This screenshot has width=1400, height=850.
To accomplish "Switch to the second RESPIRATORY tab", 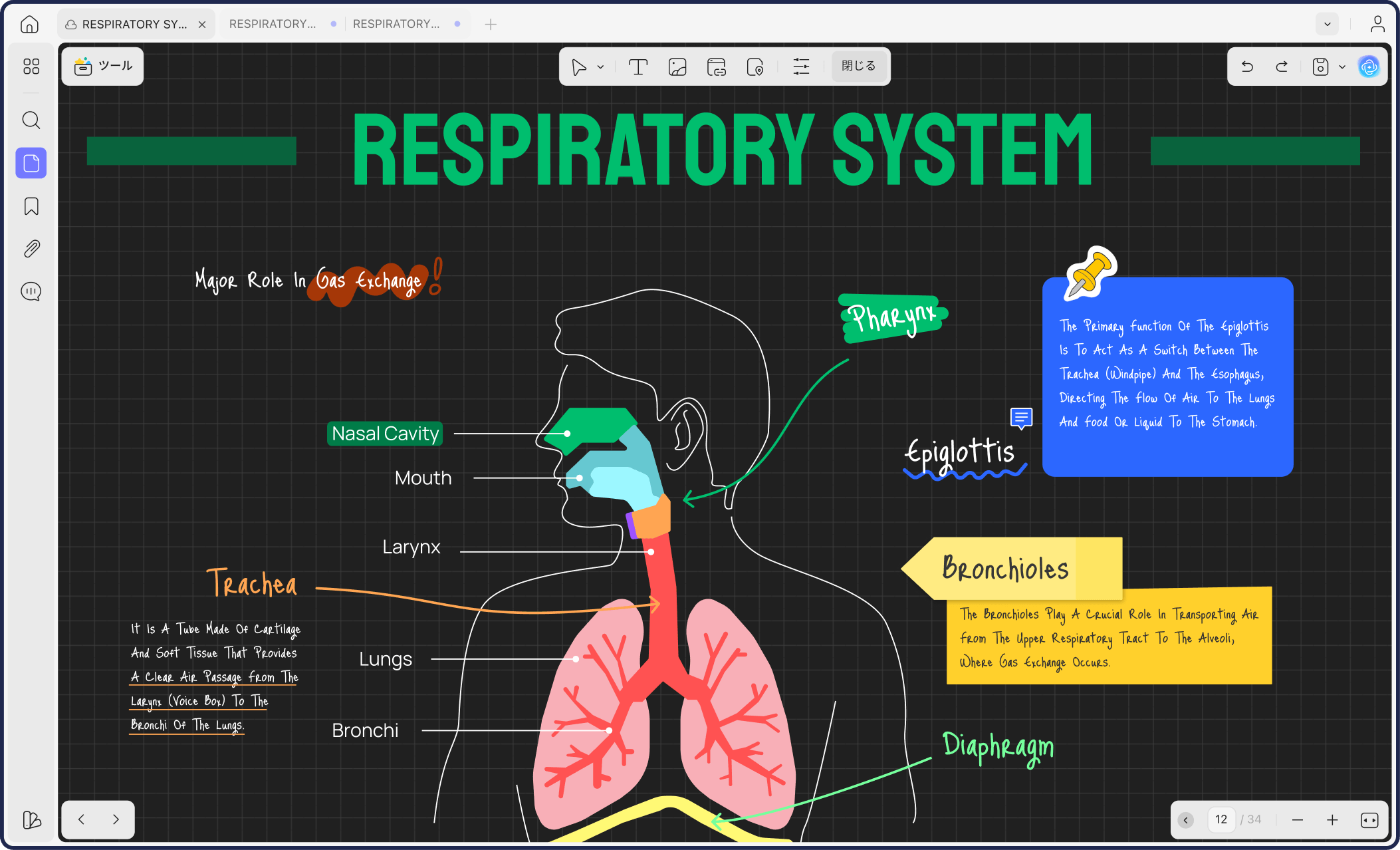I will click(273, 25).
